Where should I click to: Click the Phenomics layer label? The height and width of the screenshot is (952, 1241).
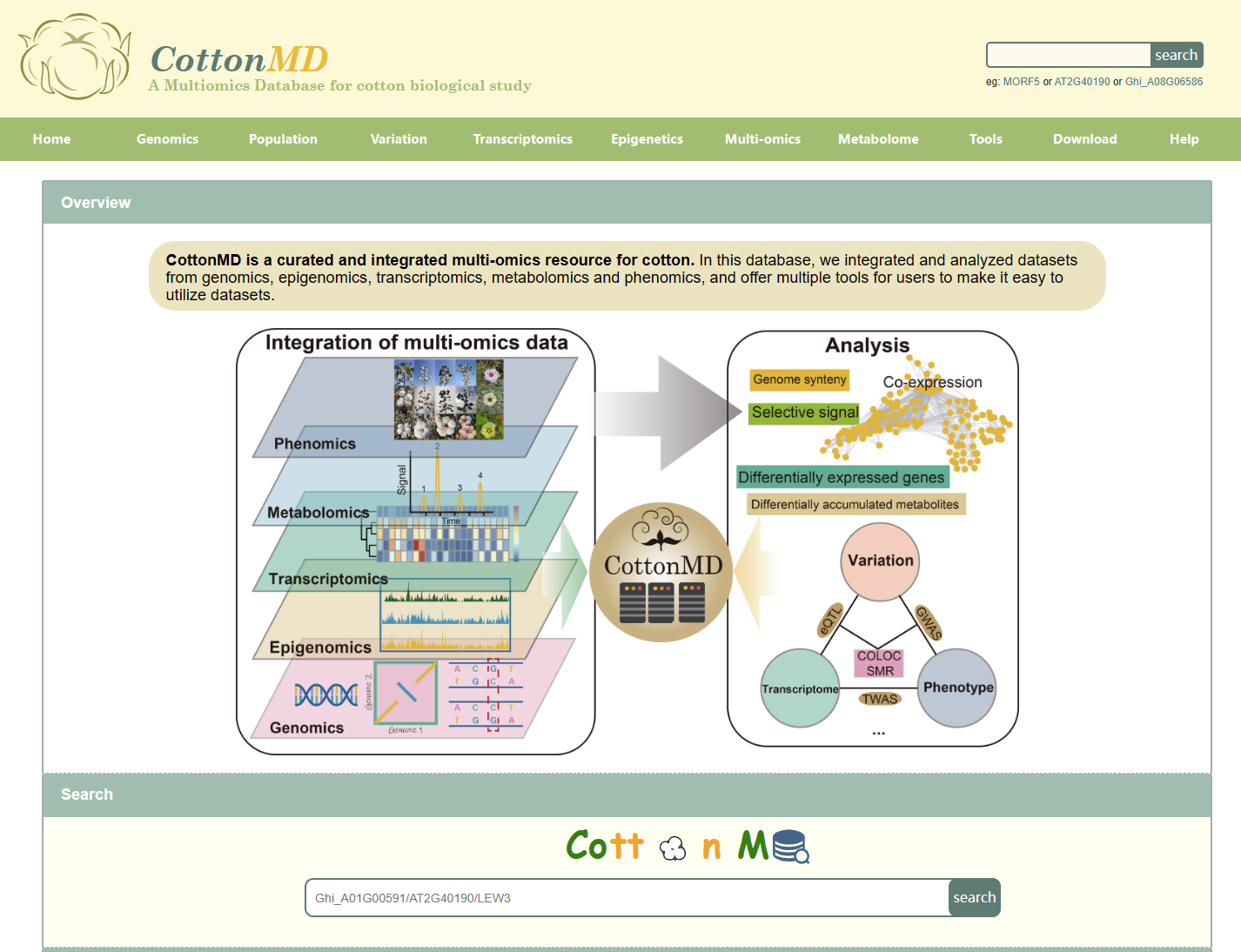point(315,444)
